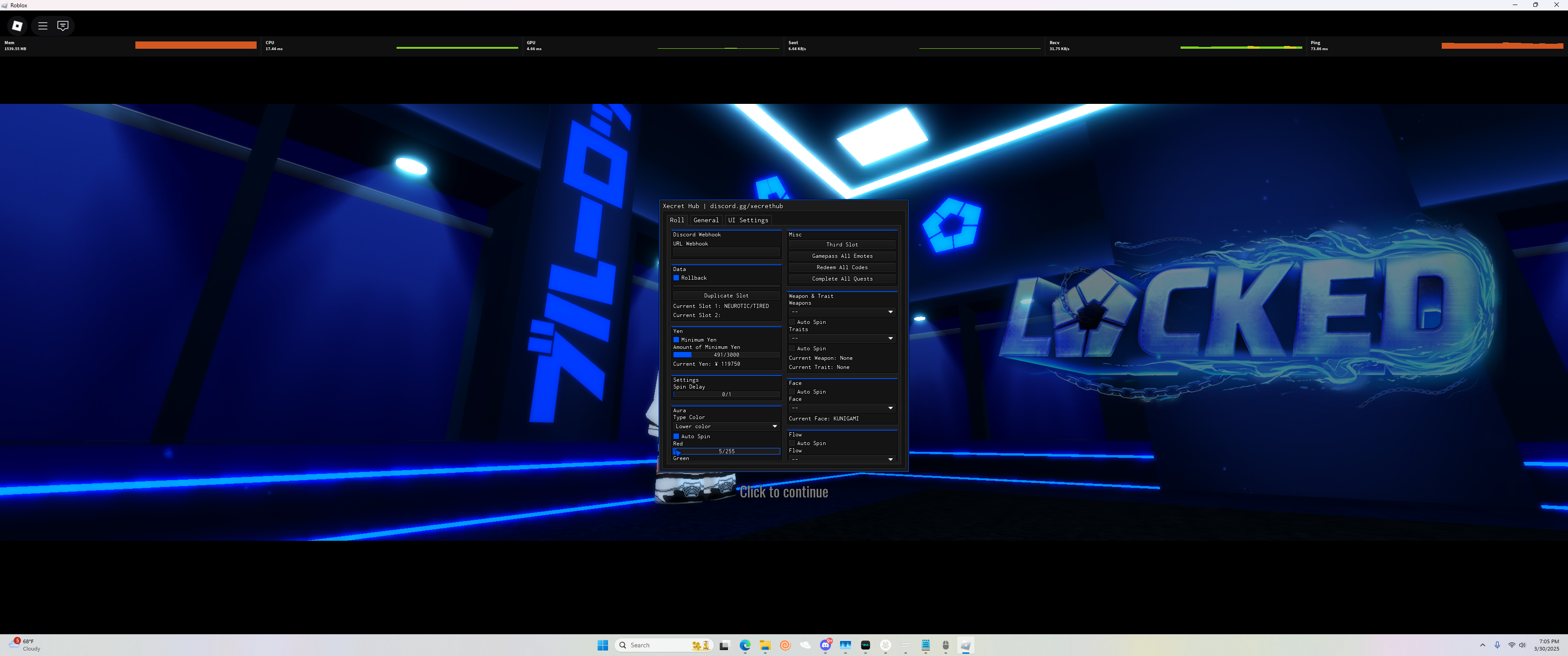
Task: Enable Auto Spin under Weapons
Action: [792, 322]
